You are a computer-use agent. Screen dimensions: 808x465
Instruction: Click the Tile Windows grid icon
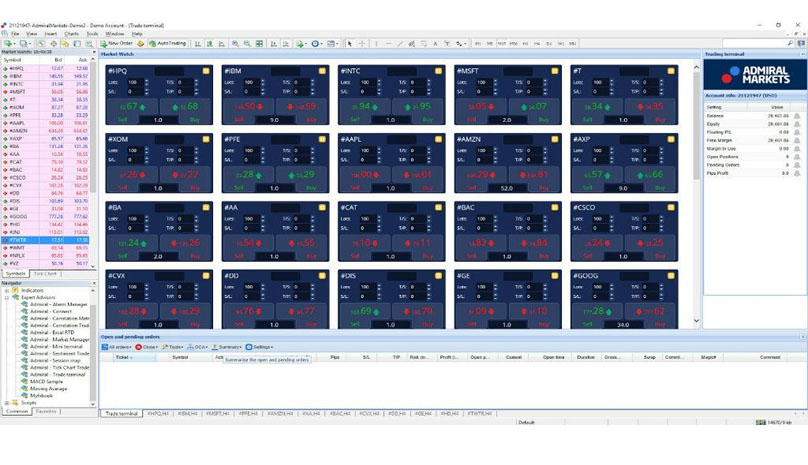[260, 44]
